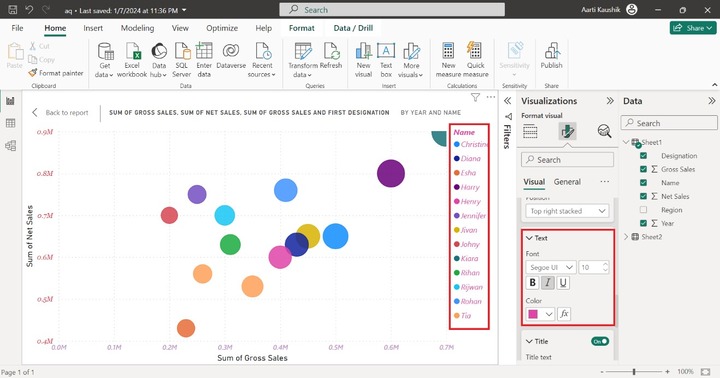
Task: Open Get data in the ribbon
Action: pyautogui.click(x=105, y=60)
